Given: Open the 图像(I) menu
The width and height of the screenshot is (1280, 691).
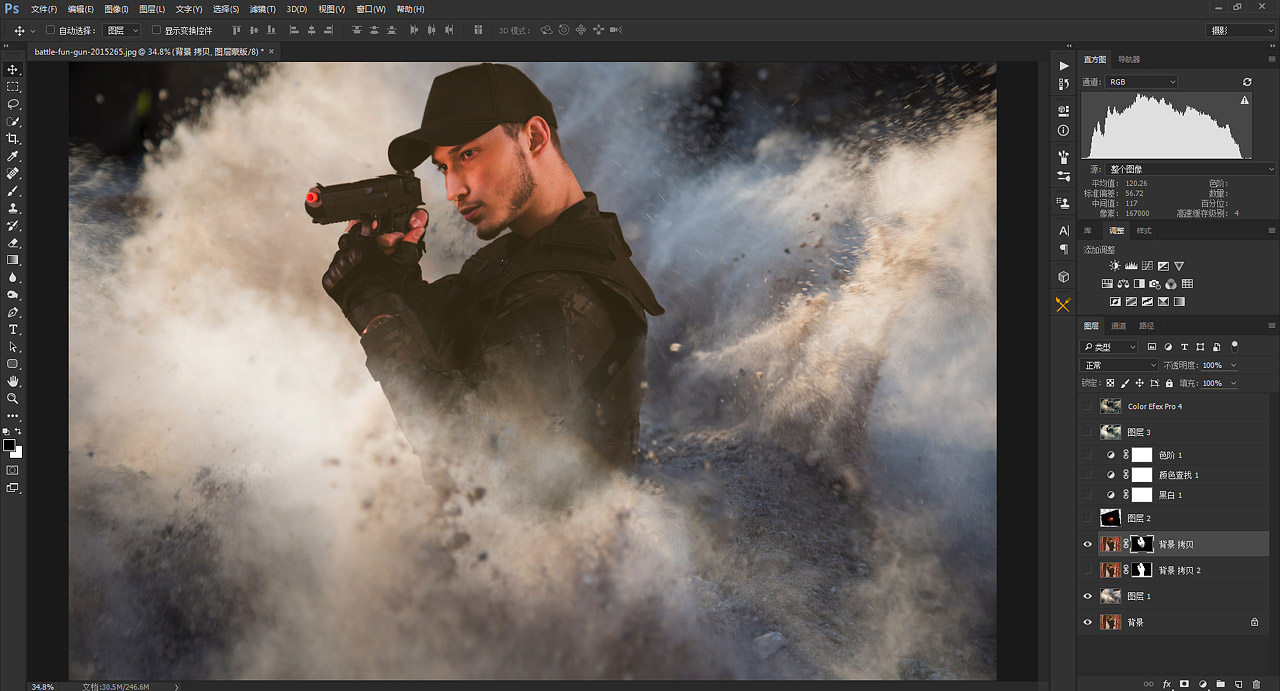Looking at the screenshot, I should (117, 9).
